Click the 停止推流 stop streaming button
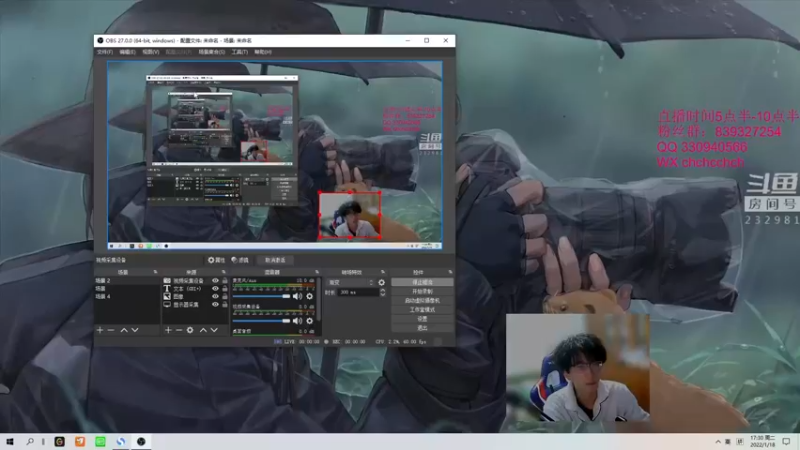Image resolution: width=800 pixels, height=450 pixels. [422, 282]
